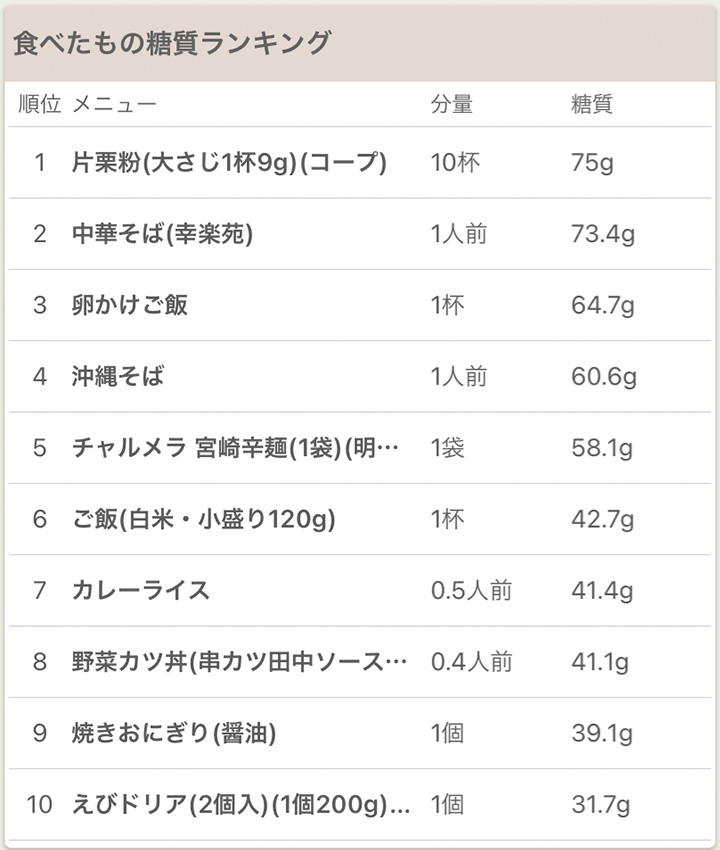The height and width of the screenshot is (850, 720).
Task: Click the 糖質 column header
Action: coord(592,104)
